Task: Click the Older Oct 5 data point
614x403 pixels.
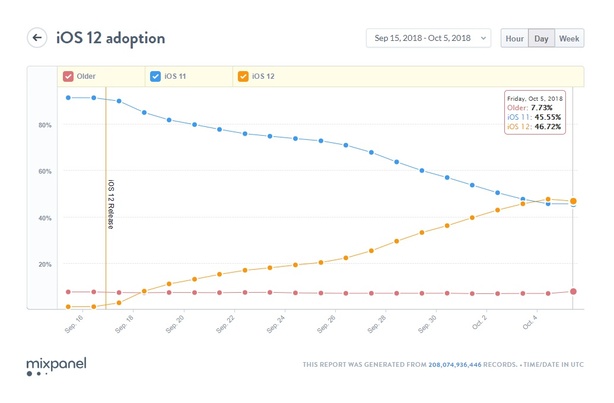Action: [x=573, y=291]
